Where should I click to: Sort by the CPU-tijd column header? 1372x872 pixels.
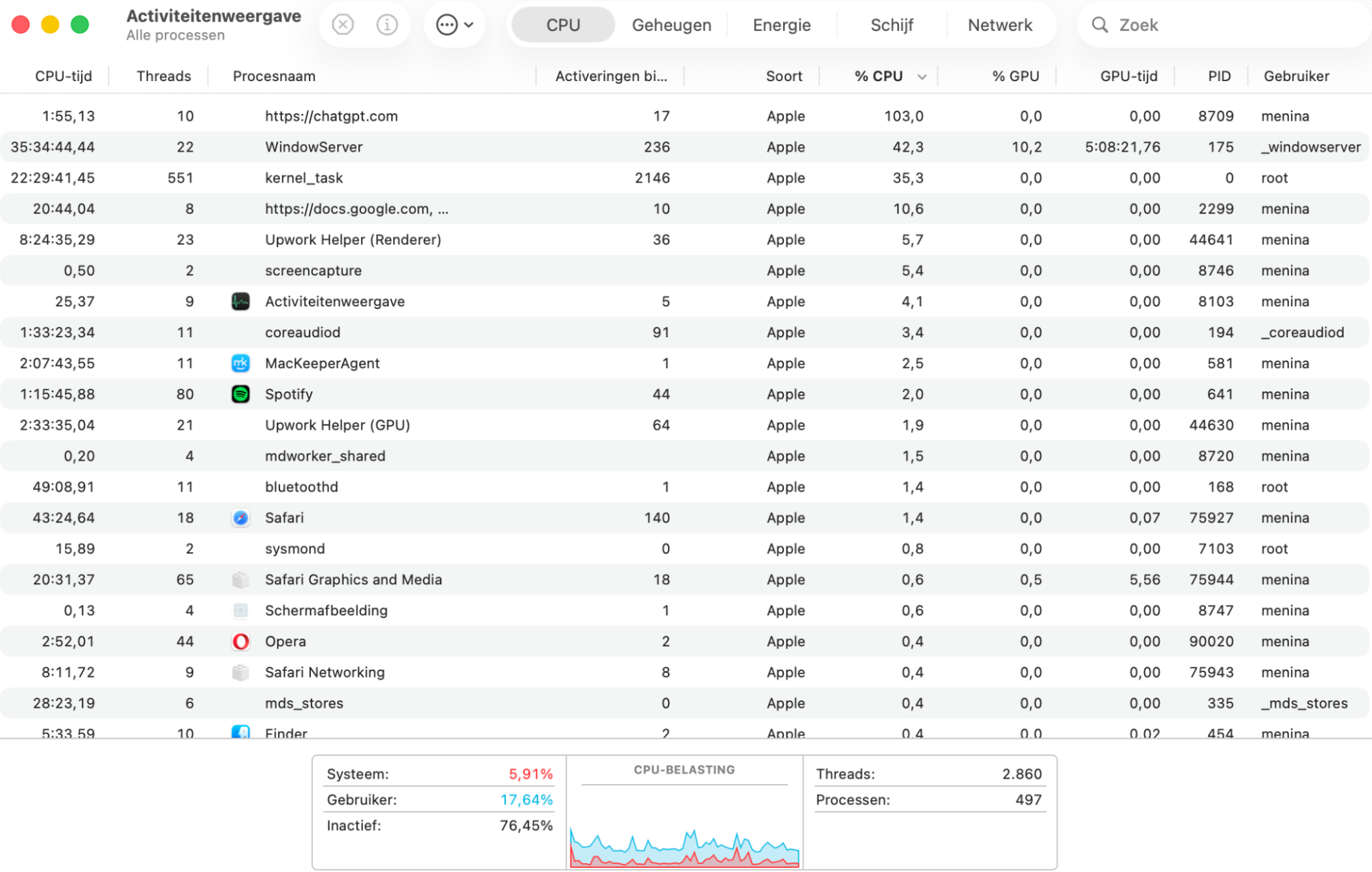[x=63, y=76]
